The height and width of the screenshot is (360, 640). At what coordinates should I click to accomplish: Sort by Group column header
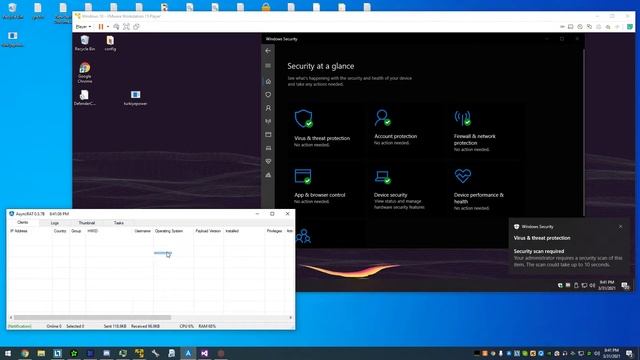77,231
